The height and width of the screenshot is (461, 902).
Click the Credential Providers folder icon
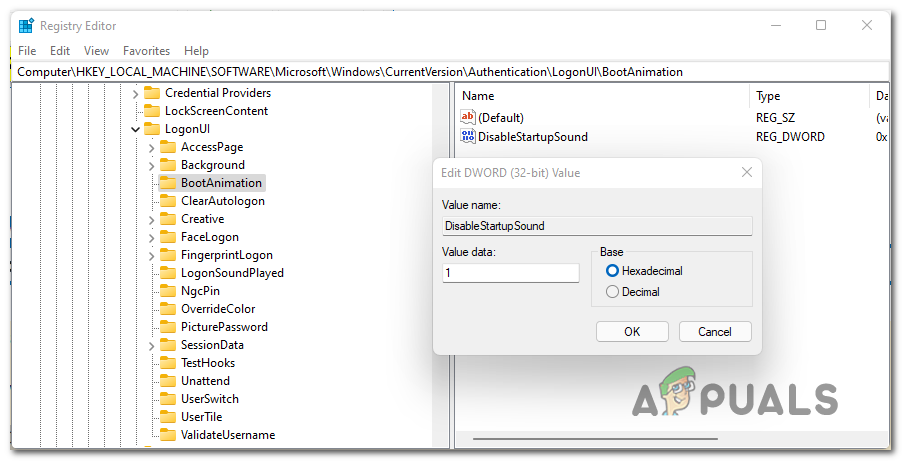pyautogui.click(x=152, y=93)
